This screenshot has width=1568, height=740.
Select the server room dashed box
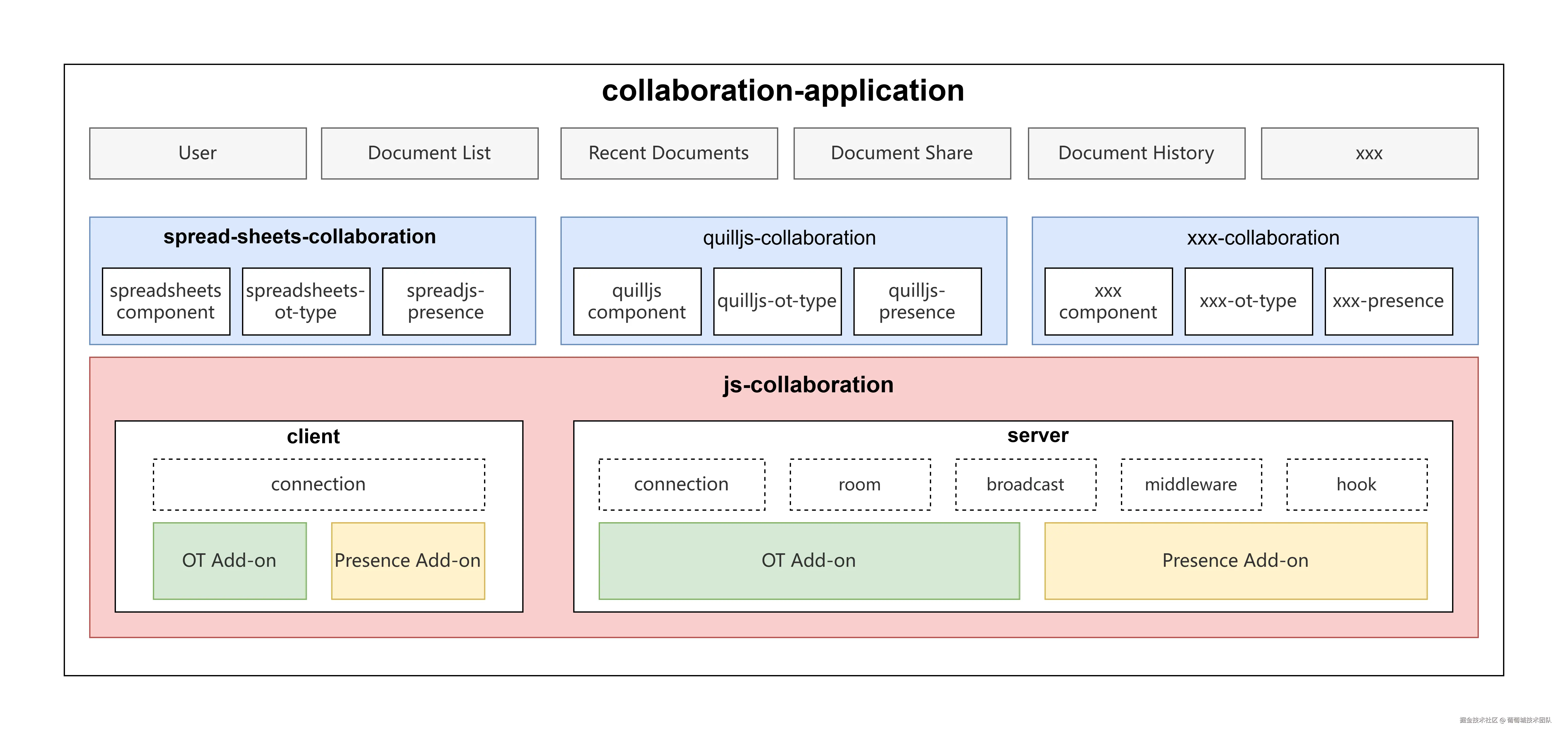click(860, 485)
